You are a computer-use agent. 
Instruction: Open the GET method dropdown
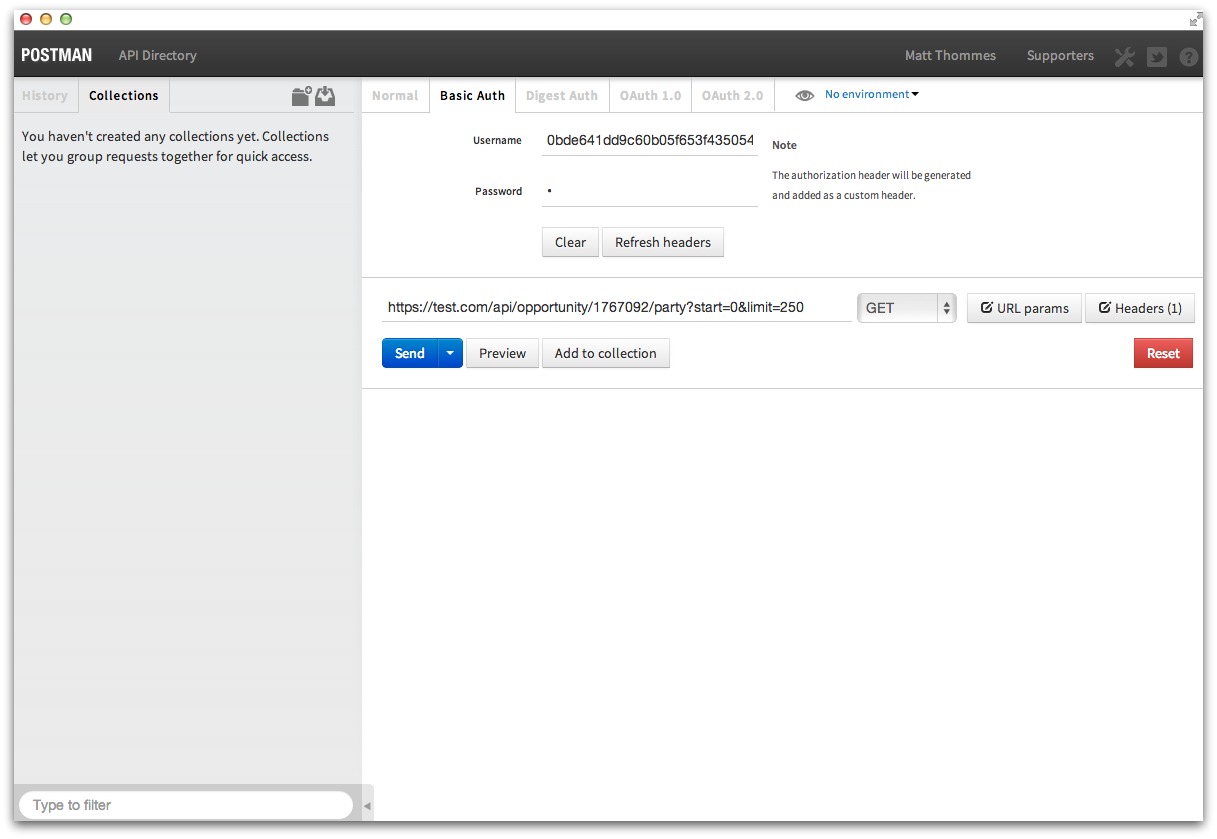coord(907,308)
